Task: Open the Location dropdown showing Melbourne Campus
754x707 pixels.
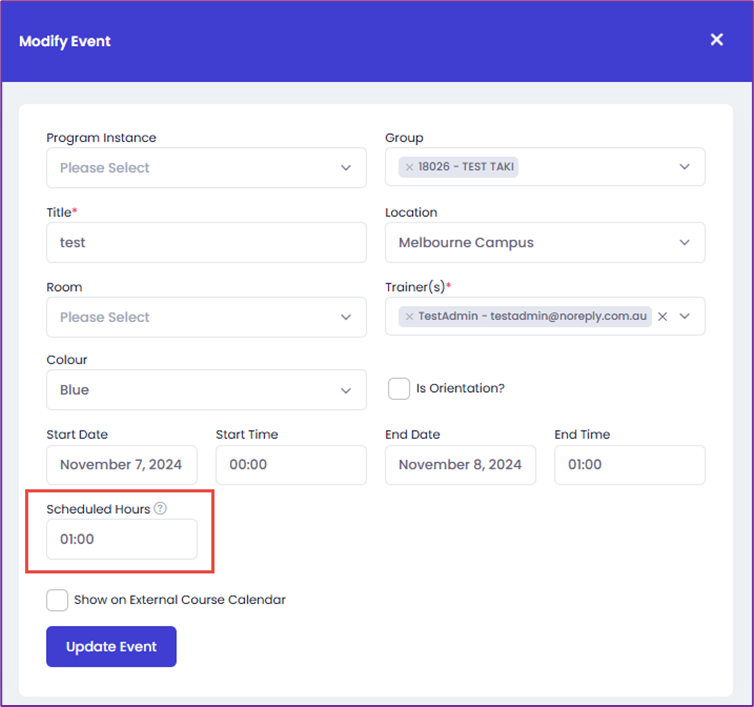Action: 545,242
